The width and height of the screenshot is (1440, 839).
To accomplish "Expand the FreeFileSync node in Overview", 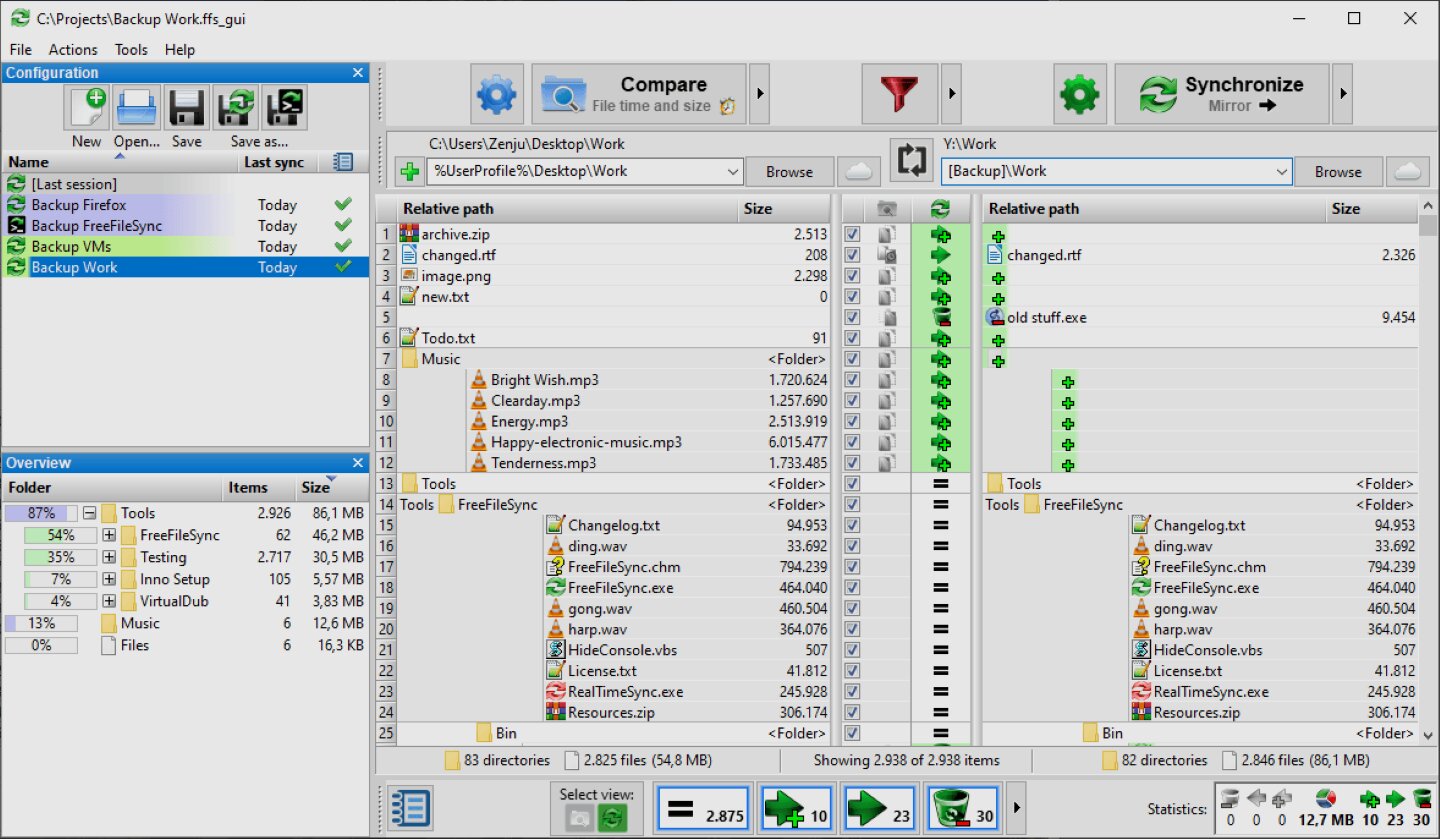I will pos(108,534).
